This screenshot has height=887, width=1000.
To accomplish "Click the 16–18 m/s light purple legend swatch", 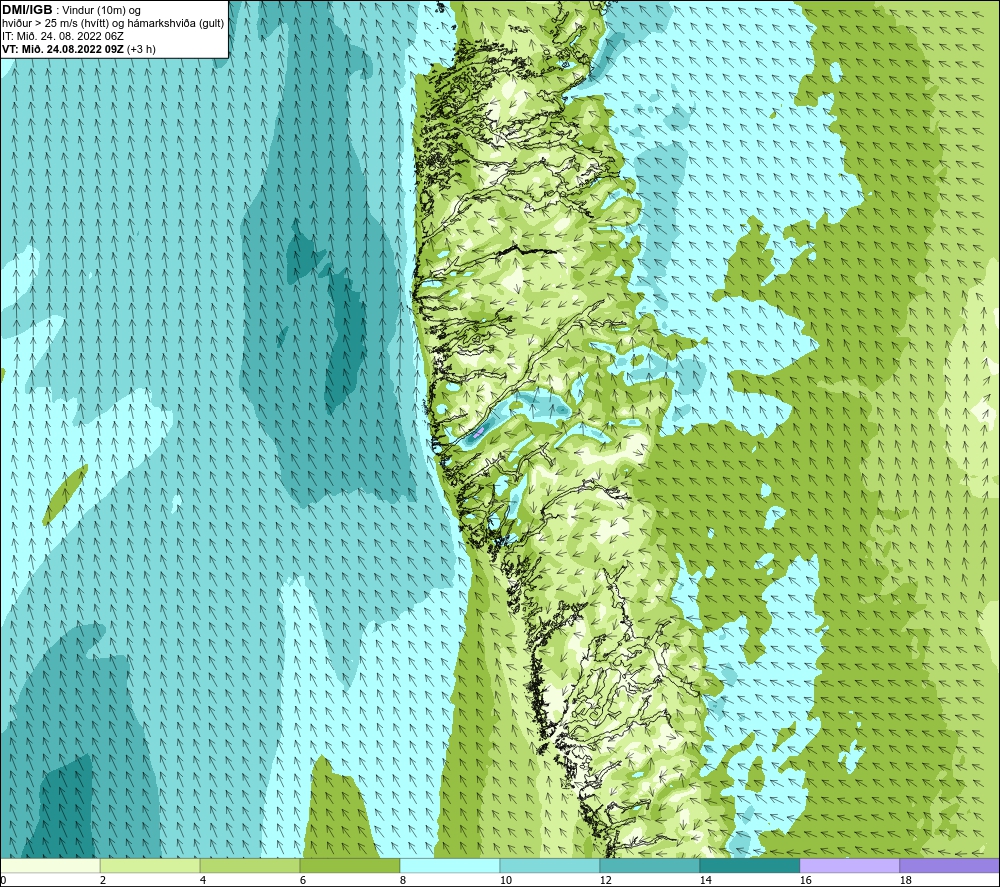I will [849, 865].
